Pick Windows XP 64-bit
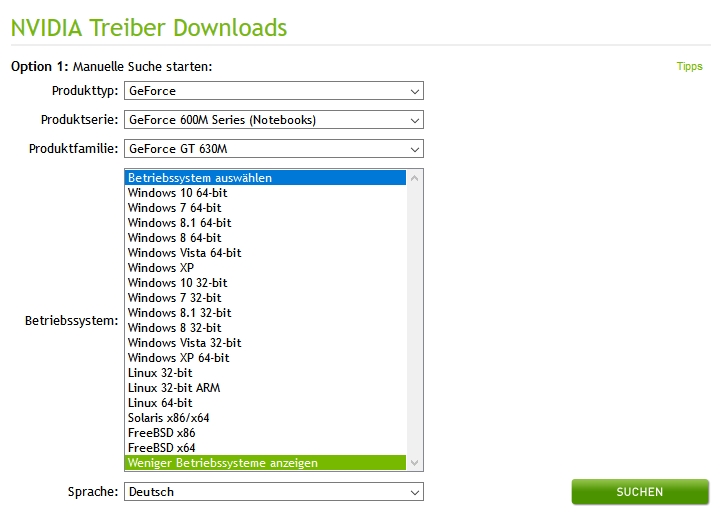 (x=265, y=358)
